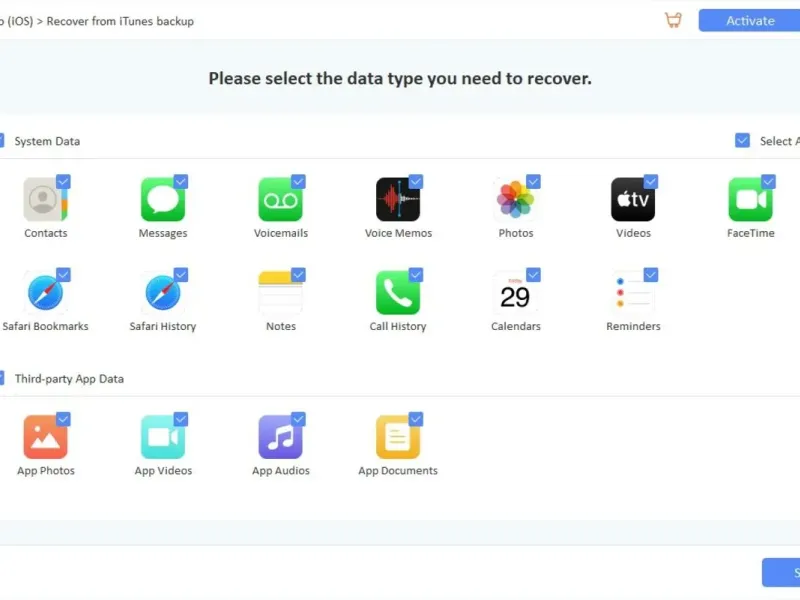
Task: Click the Reminders label text
Action: click(x=633, y=327)
